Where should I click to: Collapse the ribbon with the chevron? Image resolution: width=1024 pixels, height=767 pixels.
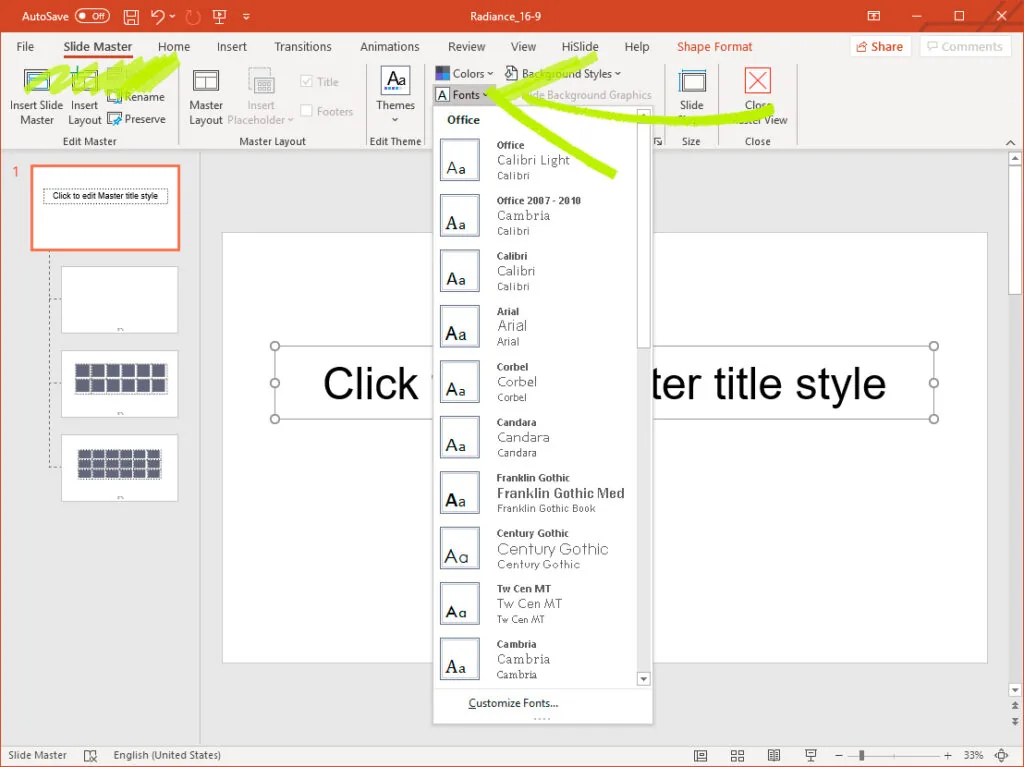[1010, 142]
